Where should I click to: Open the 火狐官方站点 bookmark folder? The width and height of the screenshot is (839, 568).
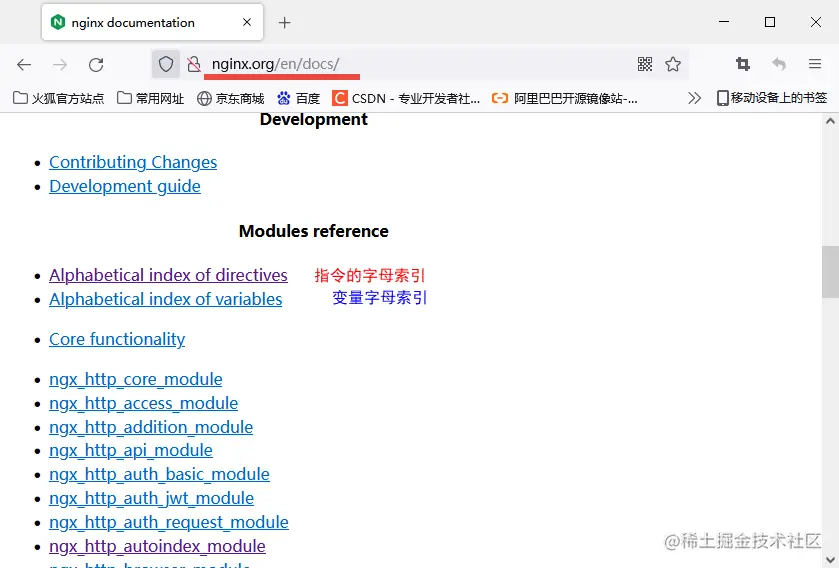pos(59,98)
